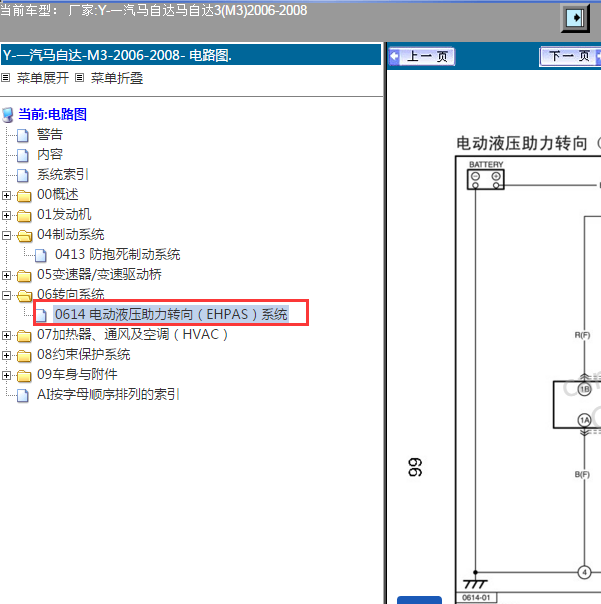Click the icon beside 菜单展开

pyautogui.click(x=5, y=78)
